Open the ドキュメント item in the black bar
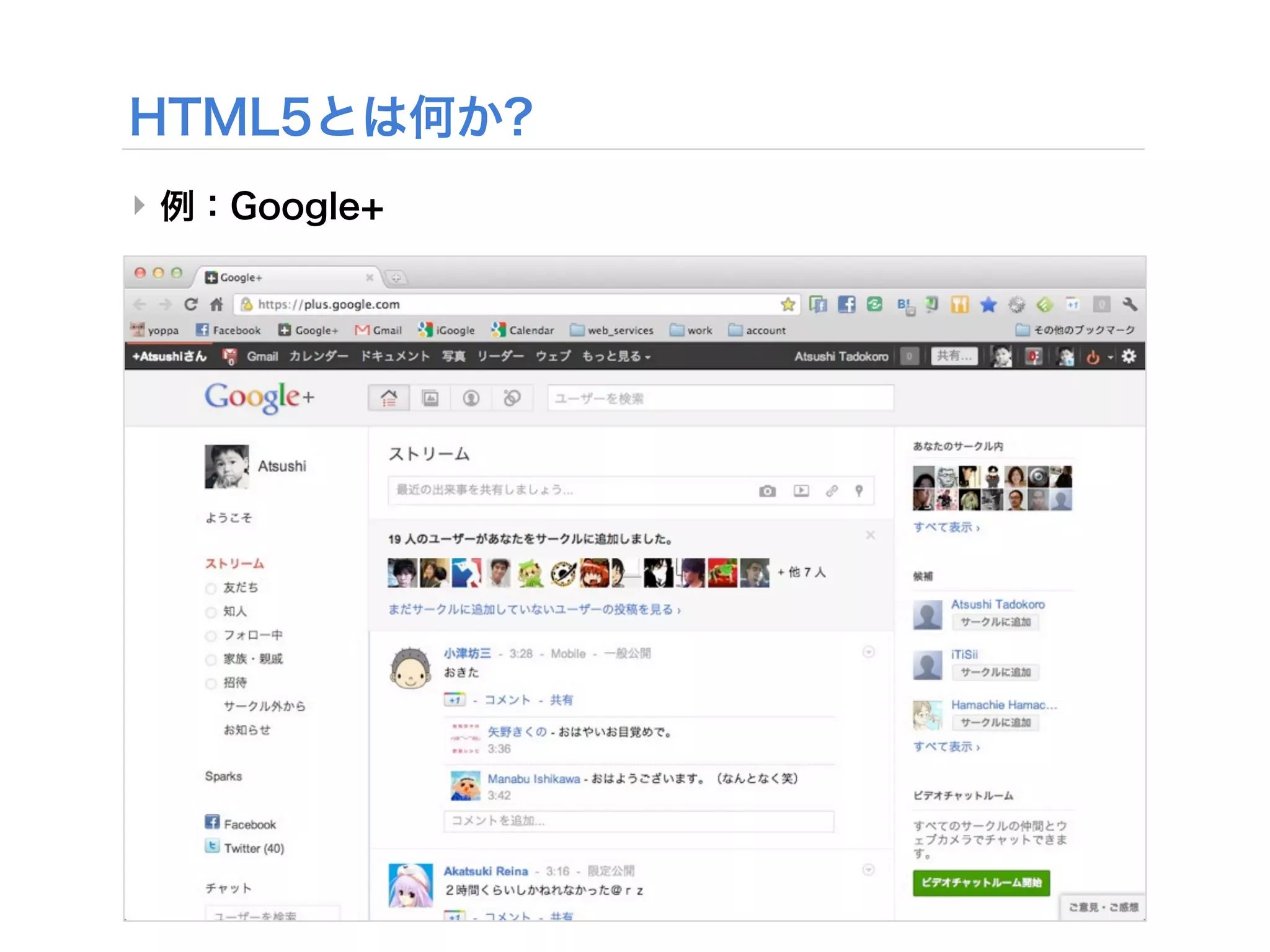Image resolution: width=1270 pixels, height=952 pixels. pos(395,356)
